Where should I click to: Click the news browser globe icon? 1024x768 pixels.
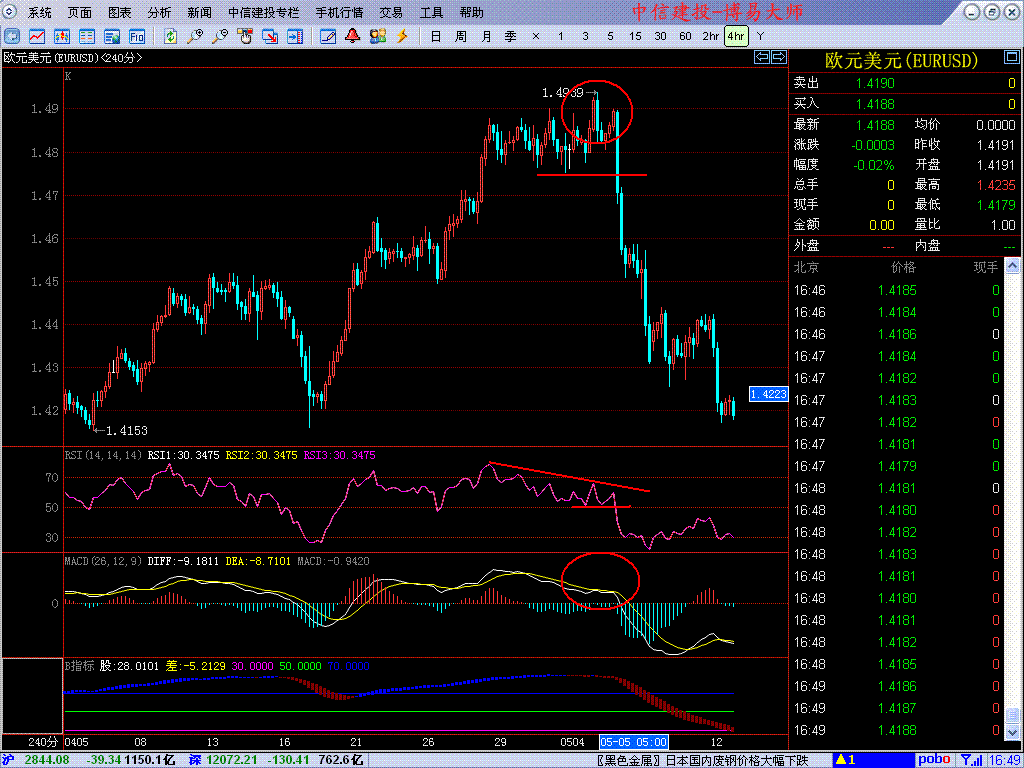(x=112, y=36)
